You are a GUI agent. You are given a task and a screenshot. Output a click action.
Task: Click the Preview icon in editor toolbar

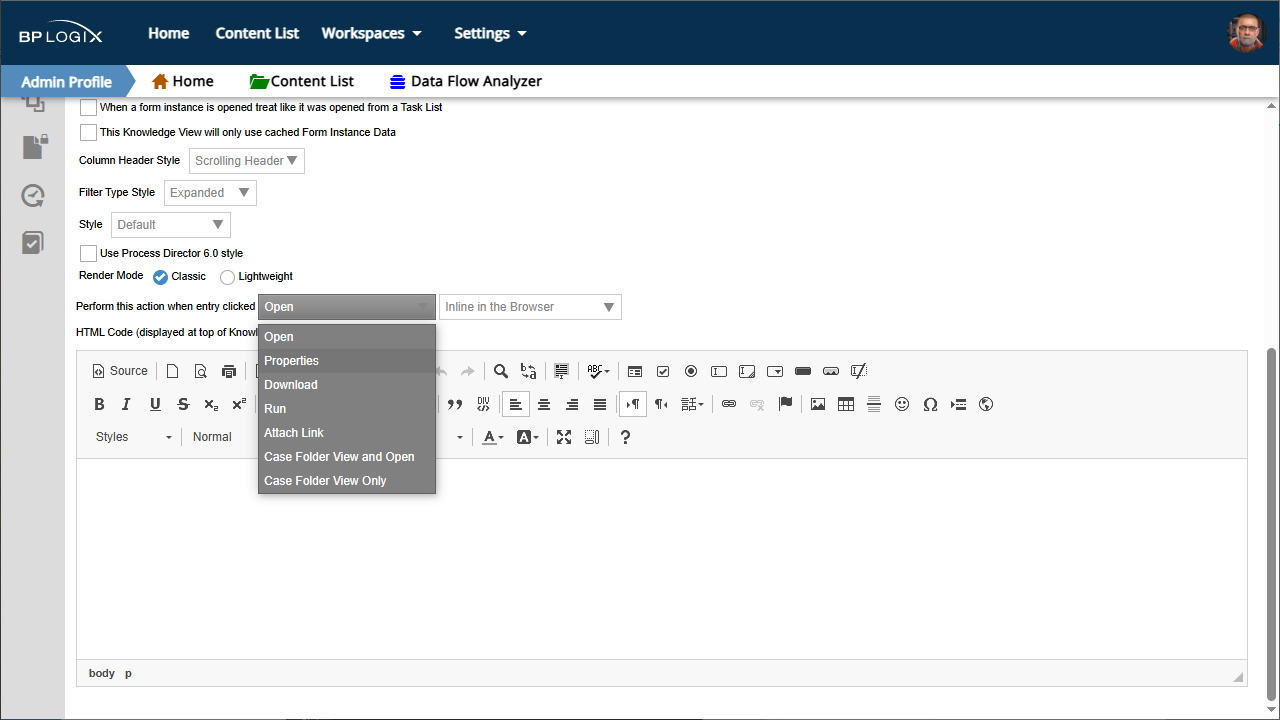point(201,371)
